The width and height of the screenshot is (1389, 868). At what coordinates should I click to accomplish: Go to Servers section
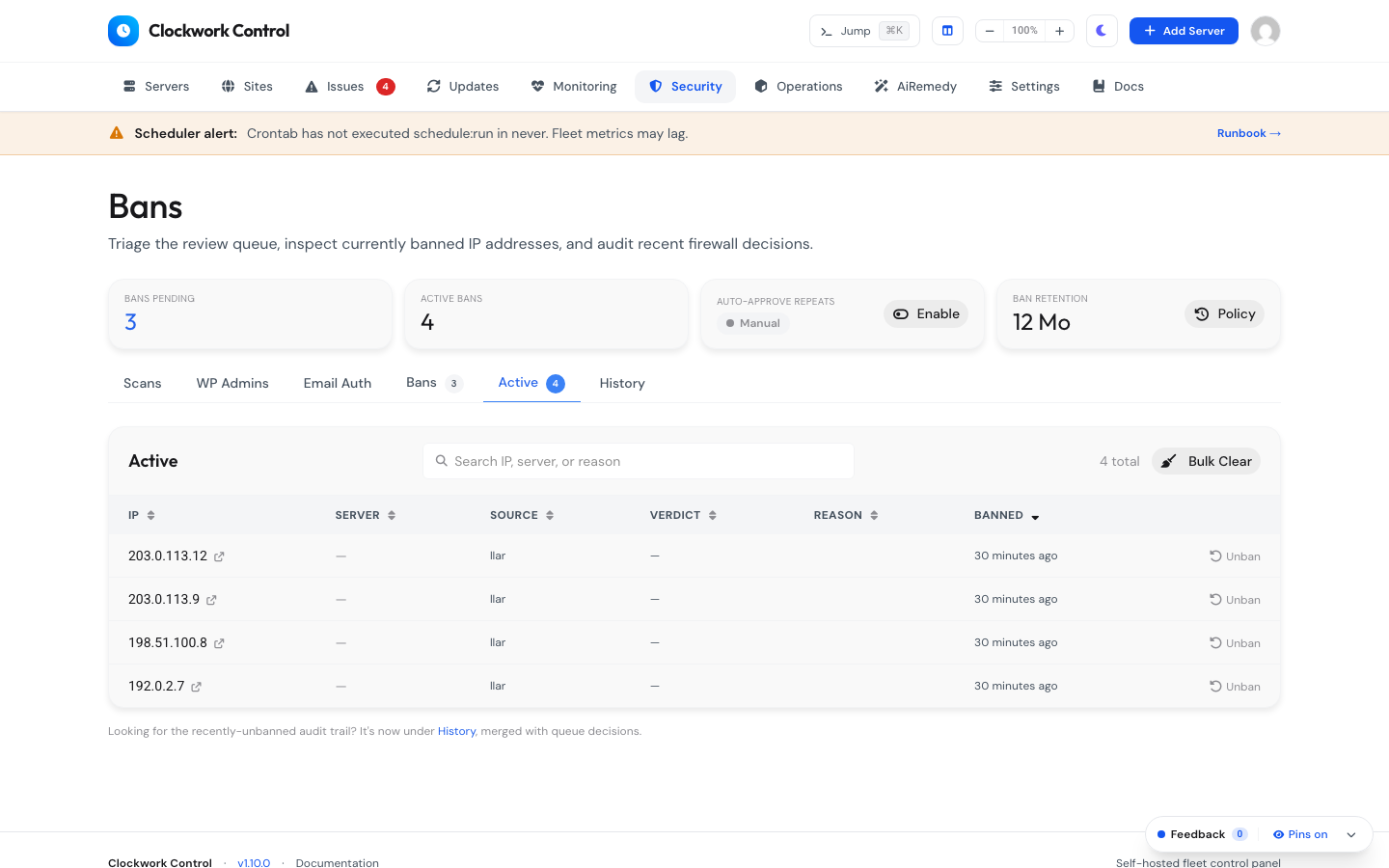point(156,87)
